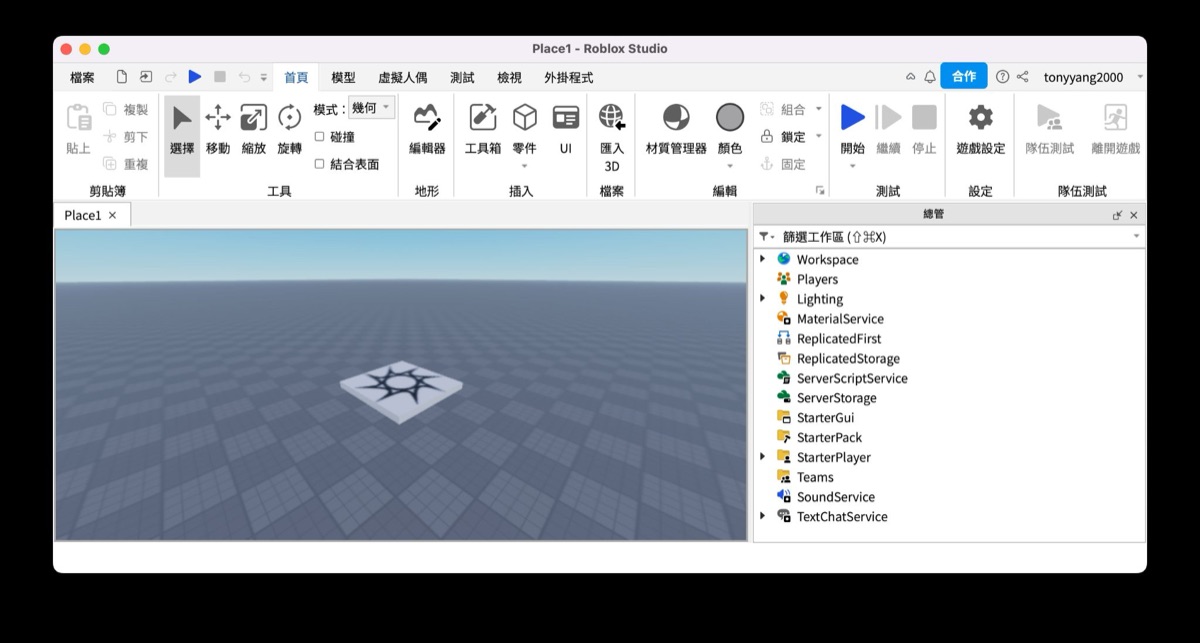The height and width of the screenshot is (643, 1200).
Task: Open the 模式 幾何 dropdown
Action: click(x=372, y=108)
